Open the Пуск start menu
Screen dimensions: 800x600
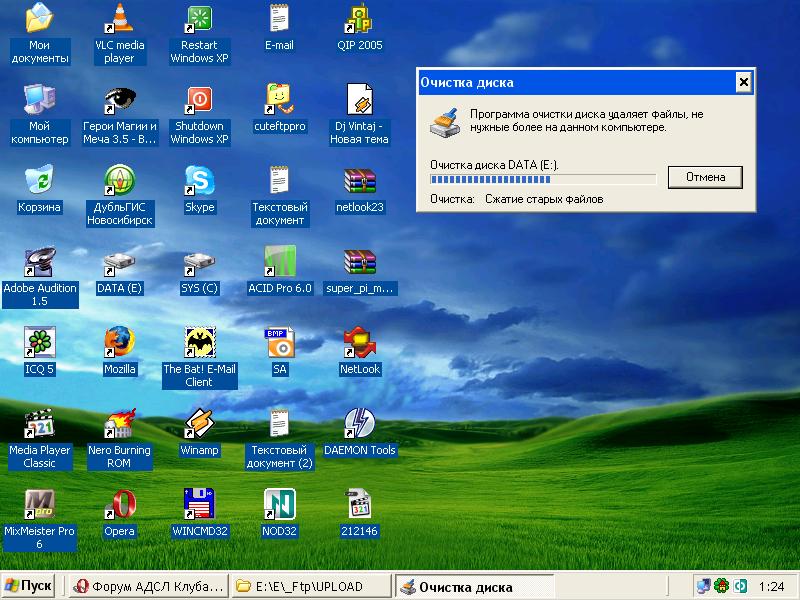(x=28, y=586)
